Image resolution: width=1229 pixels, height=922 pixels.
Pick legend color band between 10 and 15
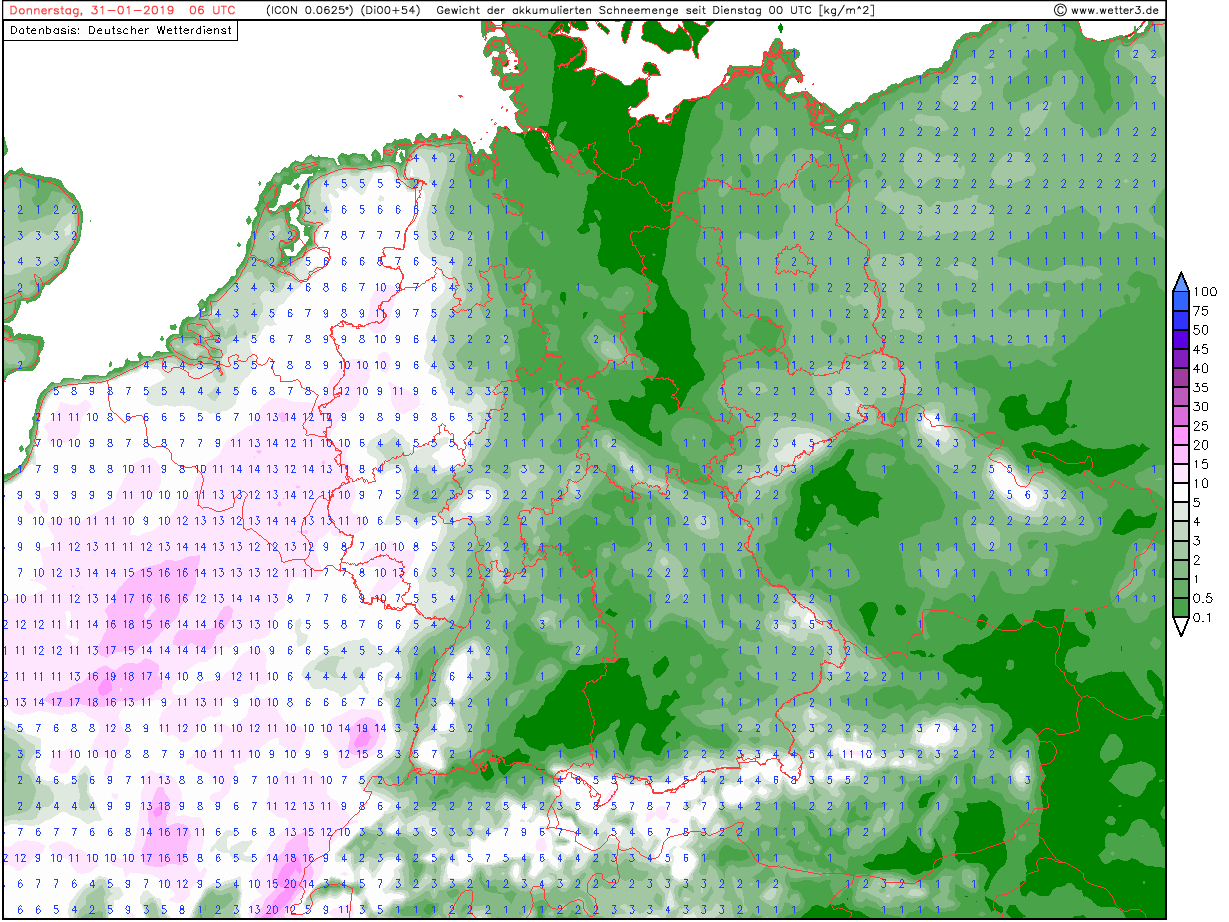coord(1181,473)
